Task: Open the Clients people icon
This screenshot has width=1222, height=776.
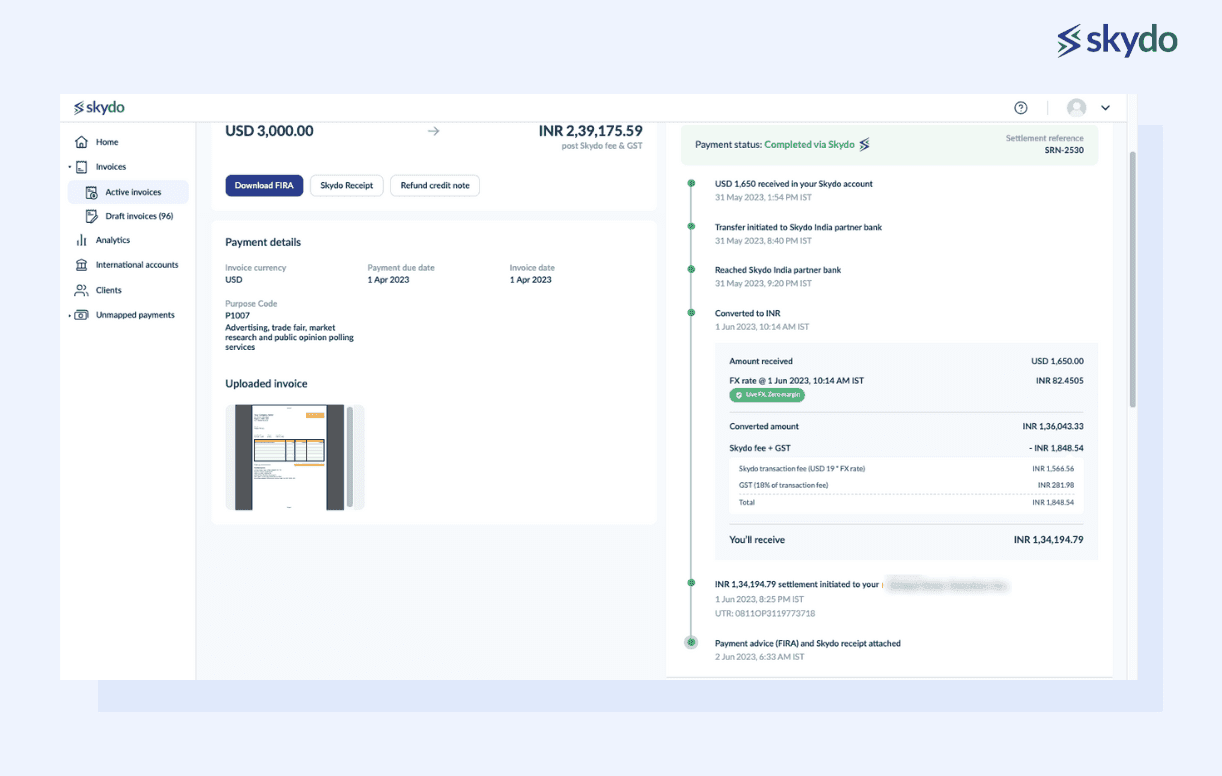Action: pos(82,290)
